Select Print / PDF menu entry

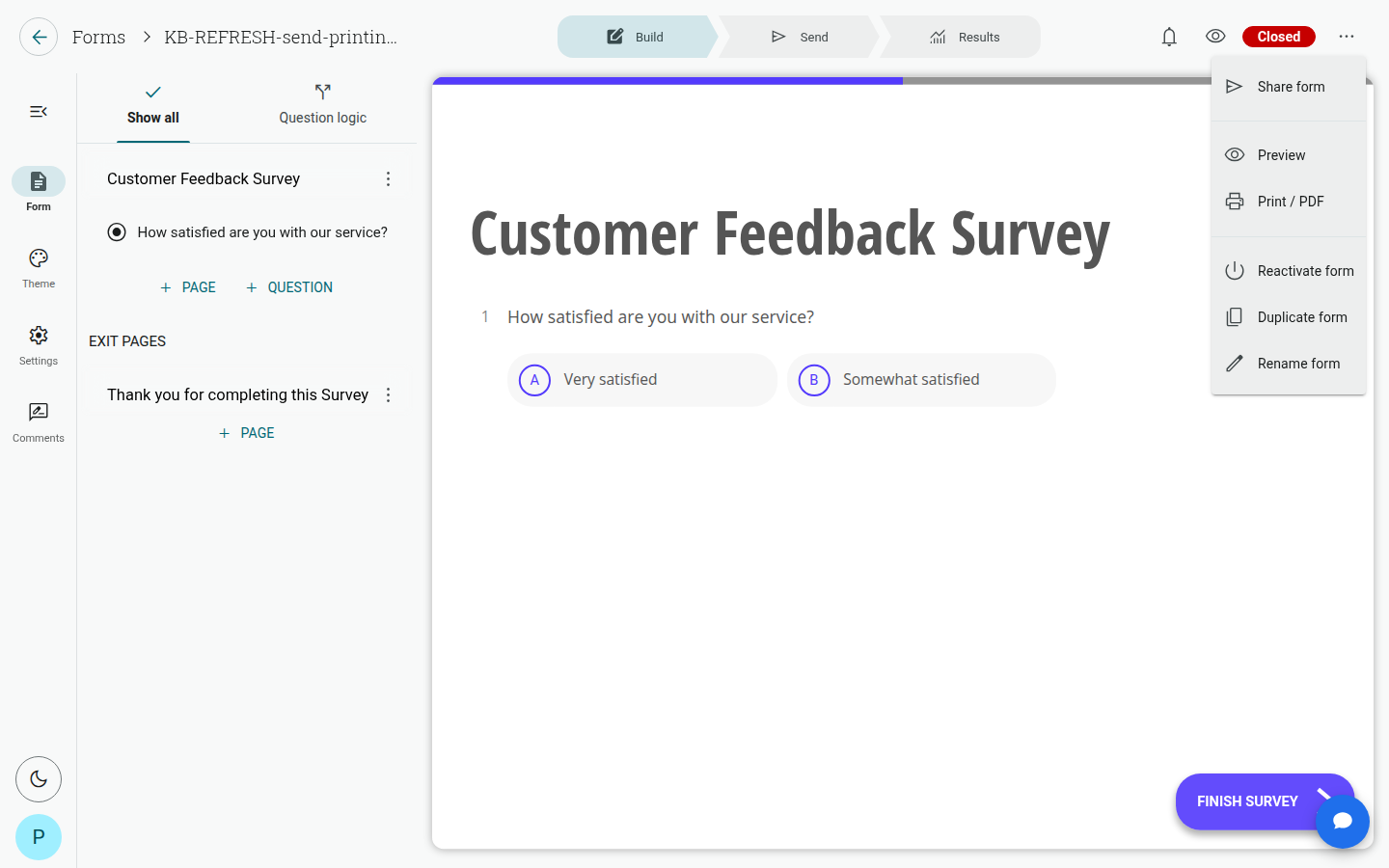coord(1289,202)
